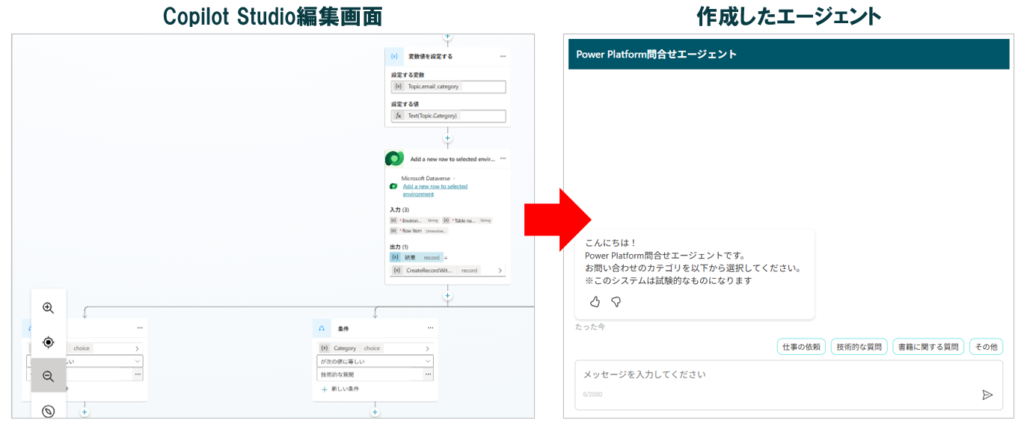Screen dimensions: 1024x426
Task: Click the 結果 record output variable chip
Action: click(416, 257)
